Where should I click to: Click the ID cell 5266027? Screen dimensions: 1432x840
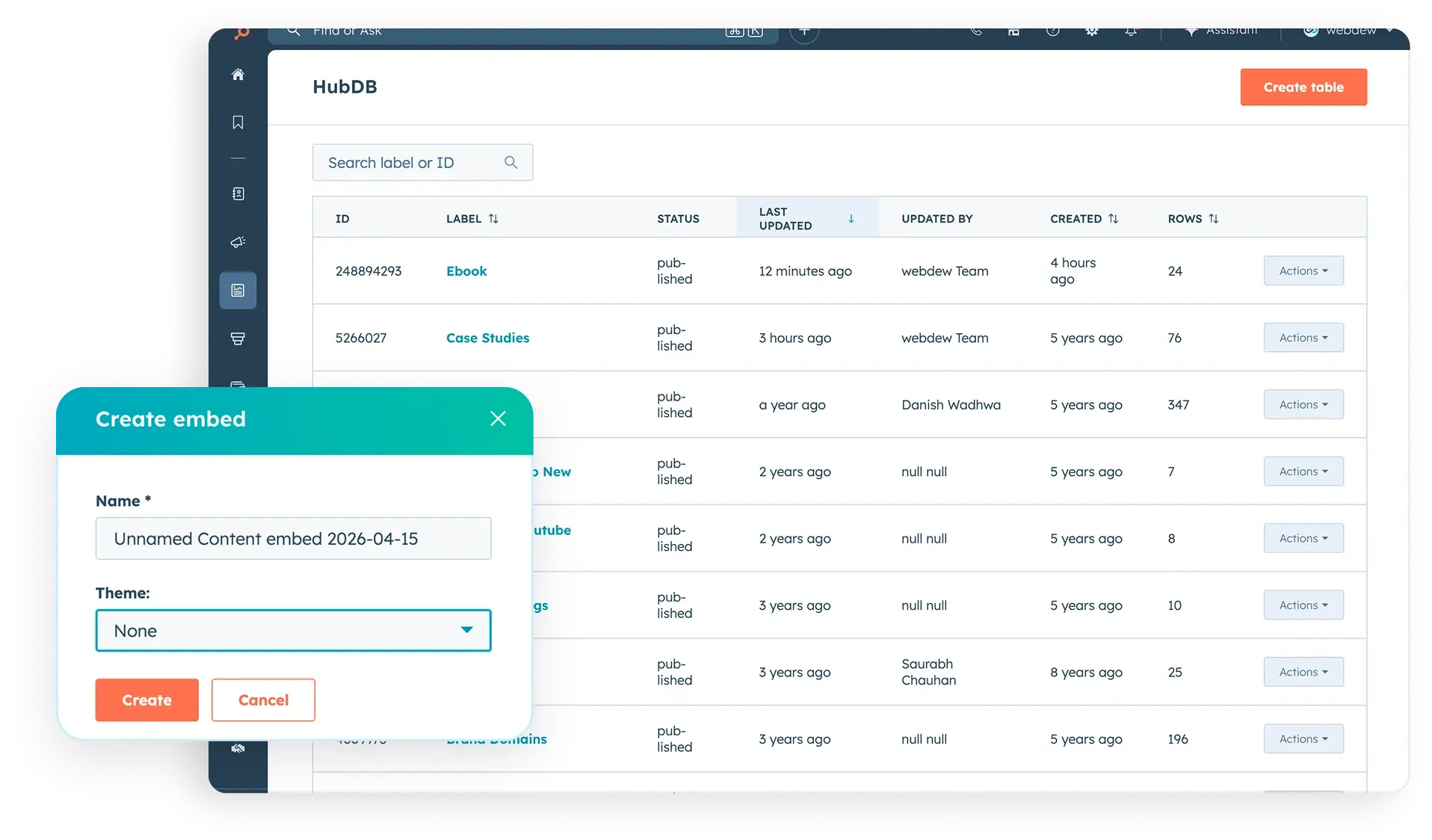click(361, 338)
